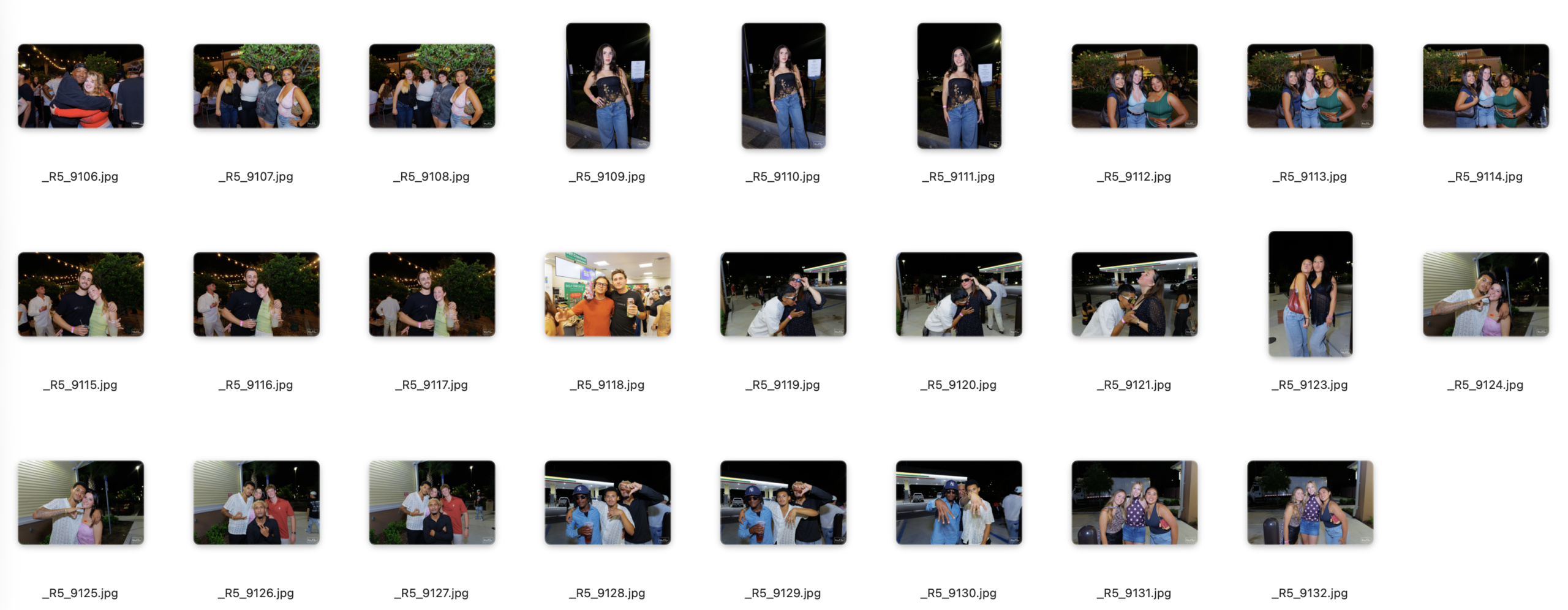This screenshot has height=610, width=1568.
Task: Select the _R5_9108.jpg thumbnail
Action: pos(432,86)
